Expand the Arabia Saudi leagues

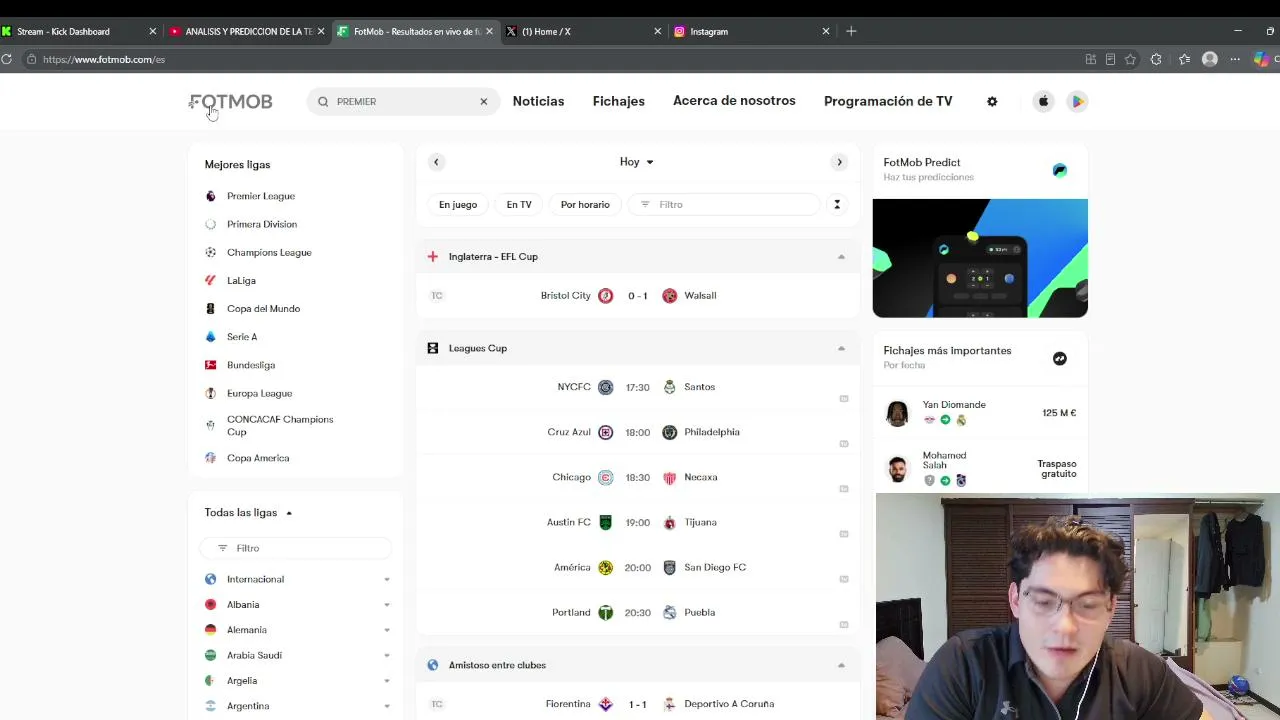pyautogui.click(x=387, y=655)
